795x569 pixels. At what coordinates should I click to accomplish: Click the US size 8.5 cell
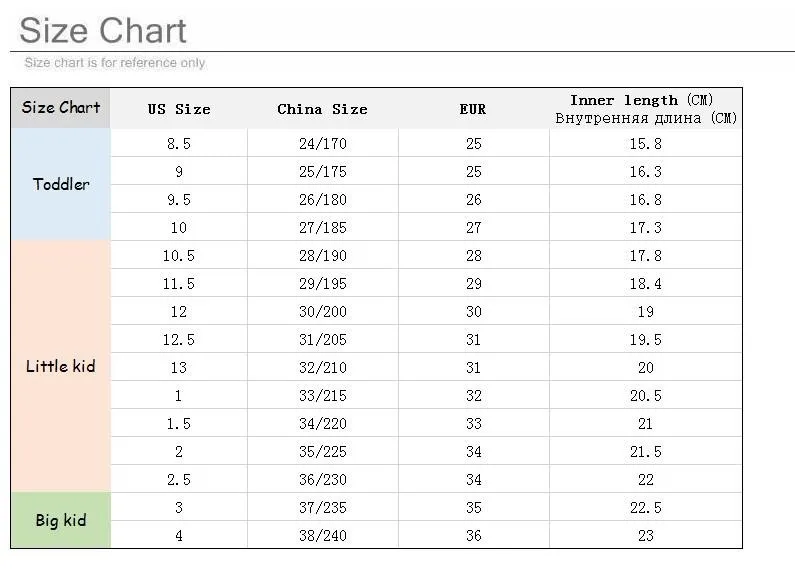pyautogui.click(x=179, y=144)
